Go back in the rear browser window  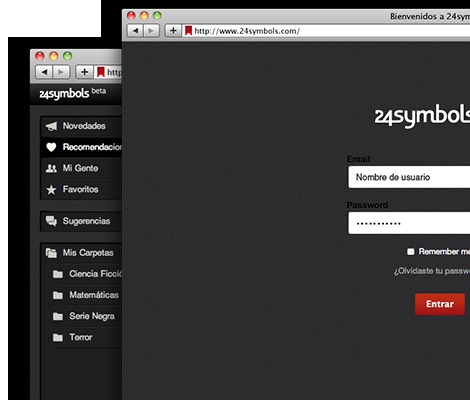44,72
